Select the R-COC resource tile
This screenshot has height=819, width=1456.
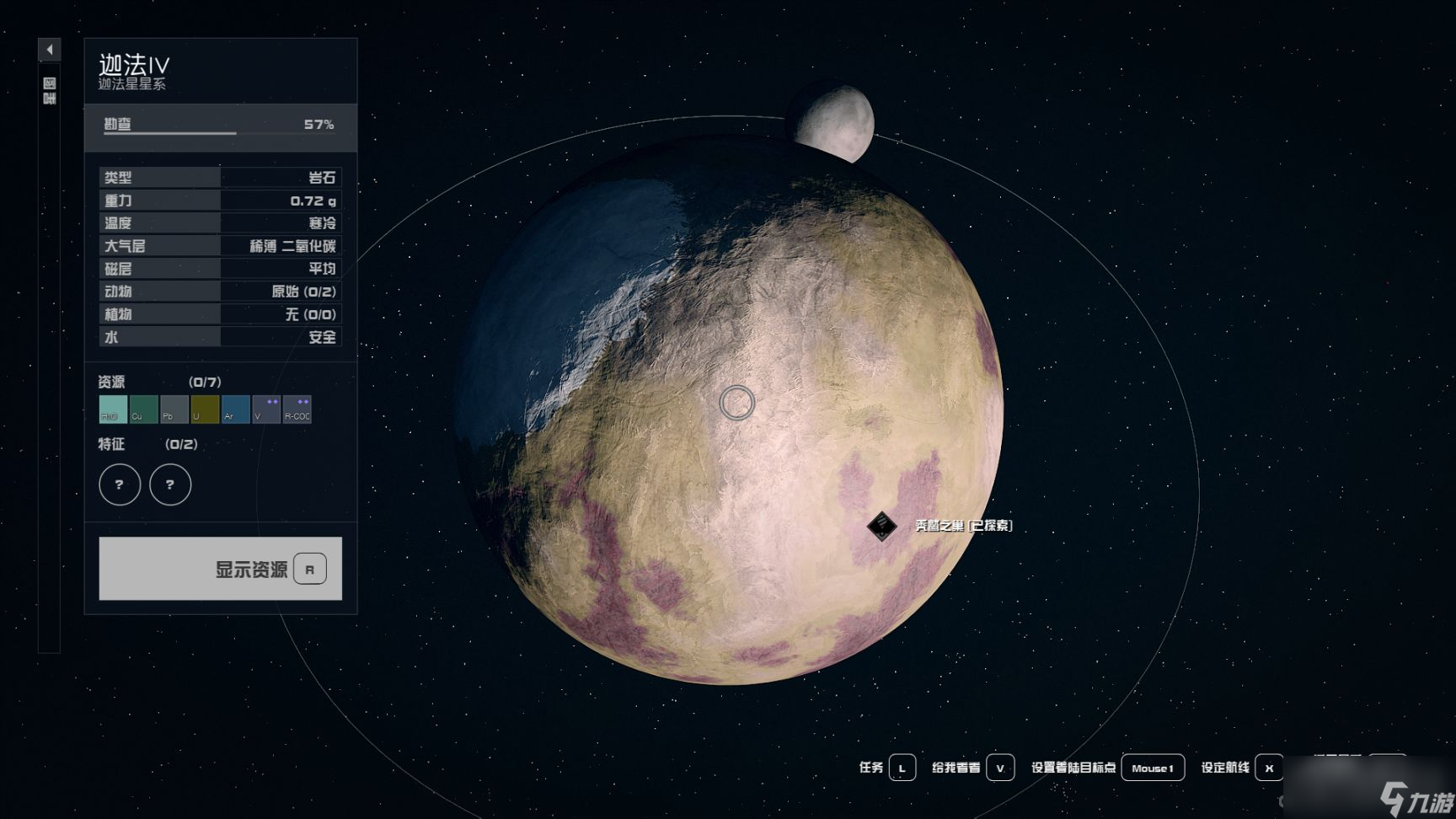(297, 409)
